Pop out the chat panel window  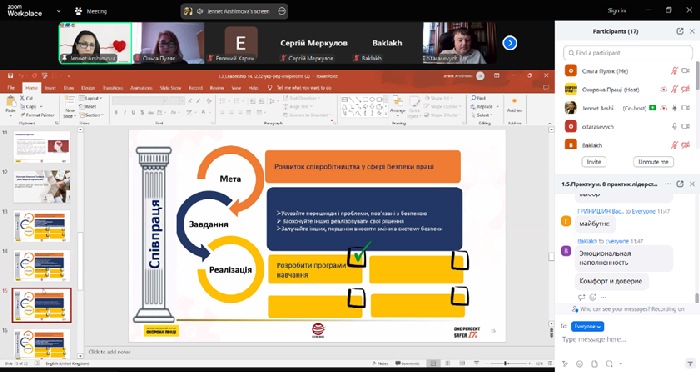pos(679,184)
